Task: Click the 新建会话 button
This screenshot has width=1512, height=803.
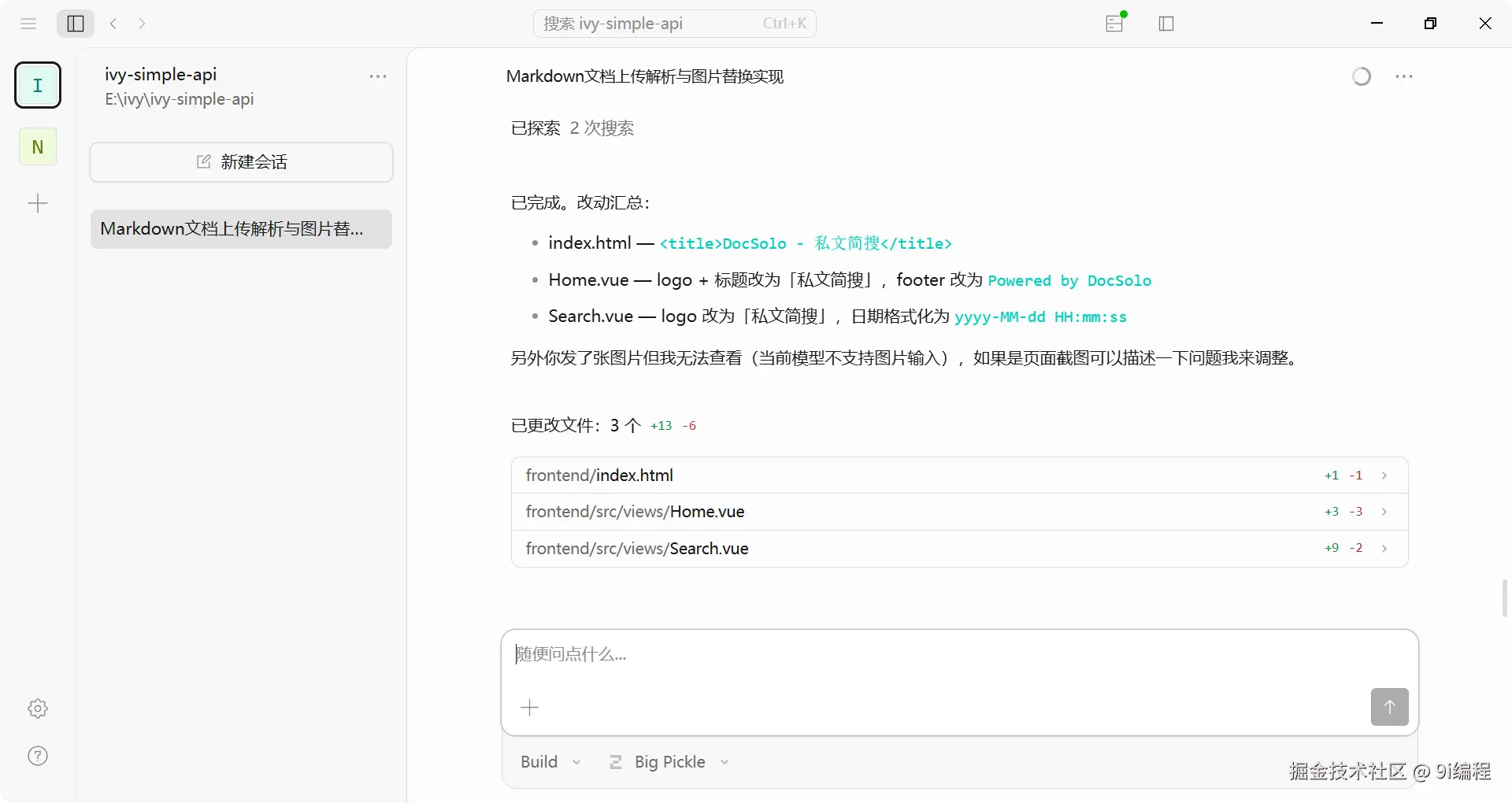Action: (241, 162)
